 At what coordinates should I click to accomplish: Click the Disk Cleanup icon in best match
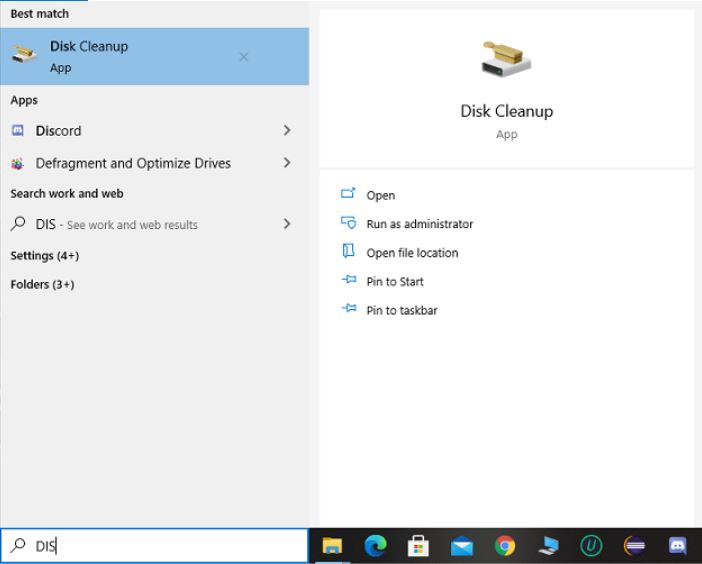pyautogui.click(x=23, y=54)
